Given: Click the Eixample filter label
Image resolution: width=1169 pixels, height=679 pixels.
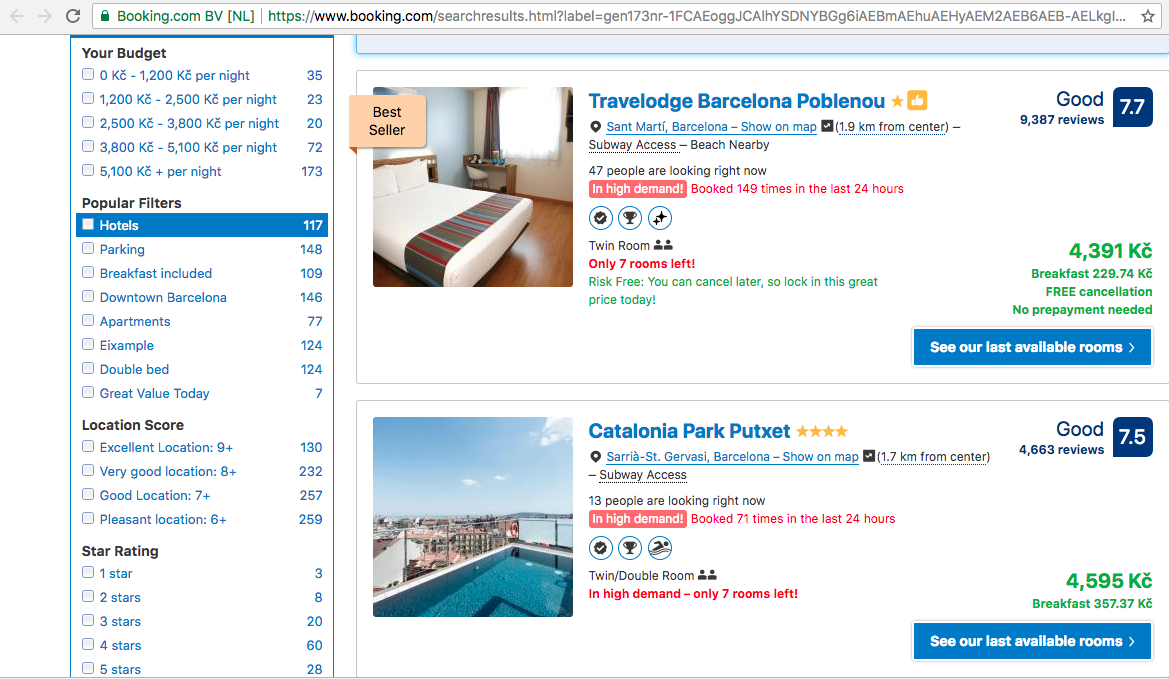Looking at the screenshot, I should (x=127, y=345).
